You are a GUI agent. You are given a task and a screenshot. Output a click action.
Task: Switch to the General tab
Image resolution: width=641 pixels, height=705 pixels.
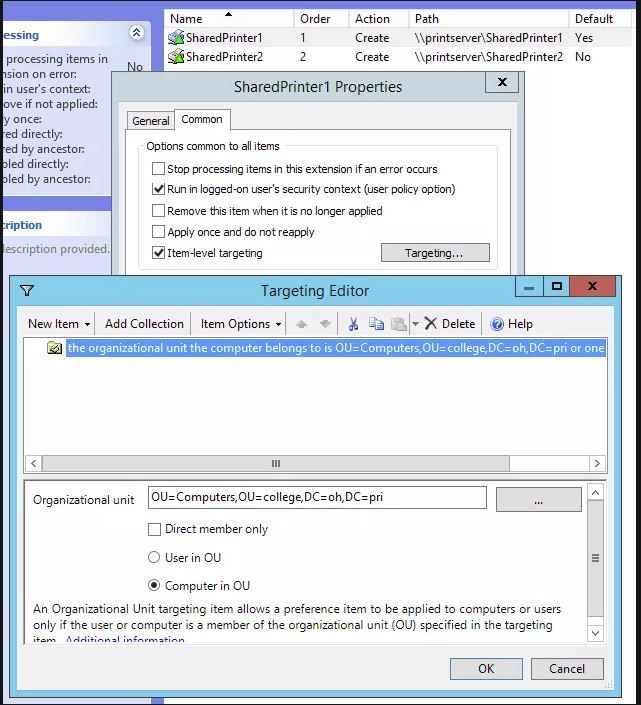click(x=151, y=120)
